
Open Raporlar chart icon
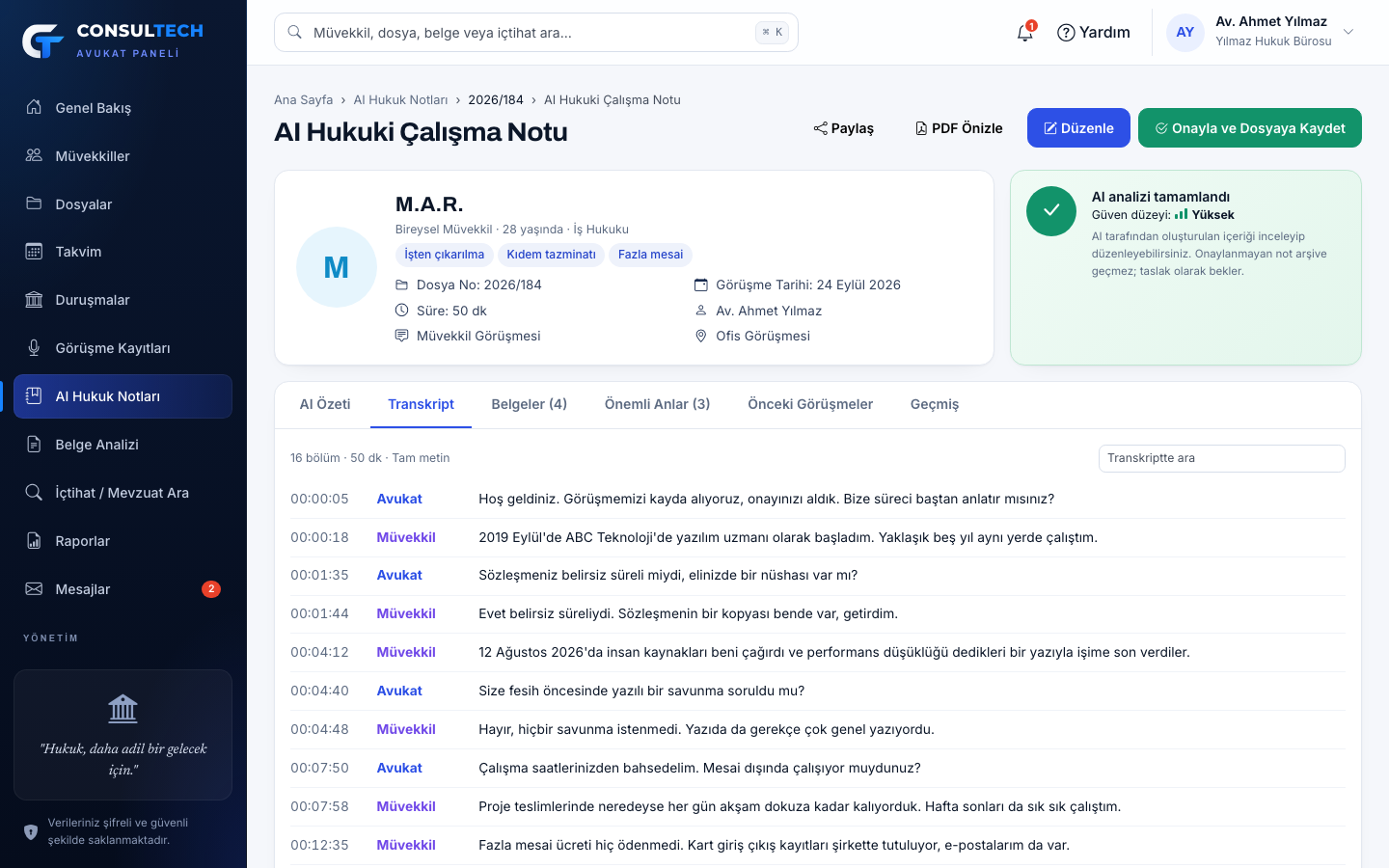coord(34,541)
